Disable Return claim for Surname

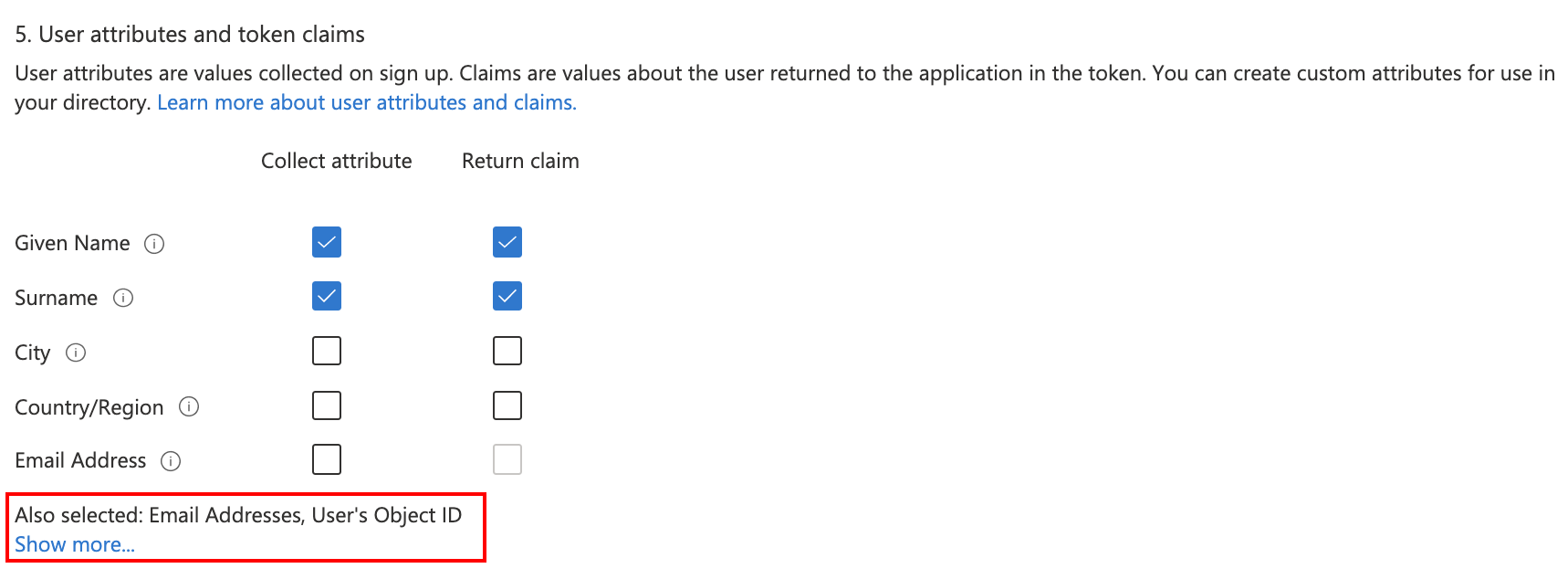(507, 296)
